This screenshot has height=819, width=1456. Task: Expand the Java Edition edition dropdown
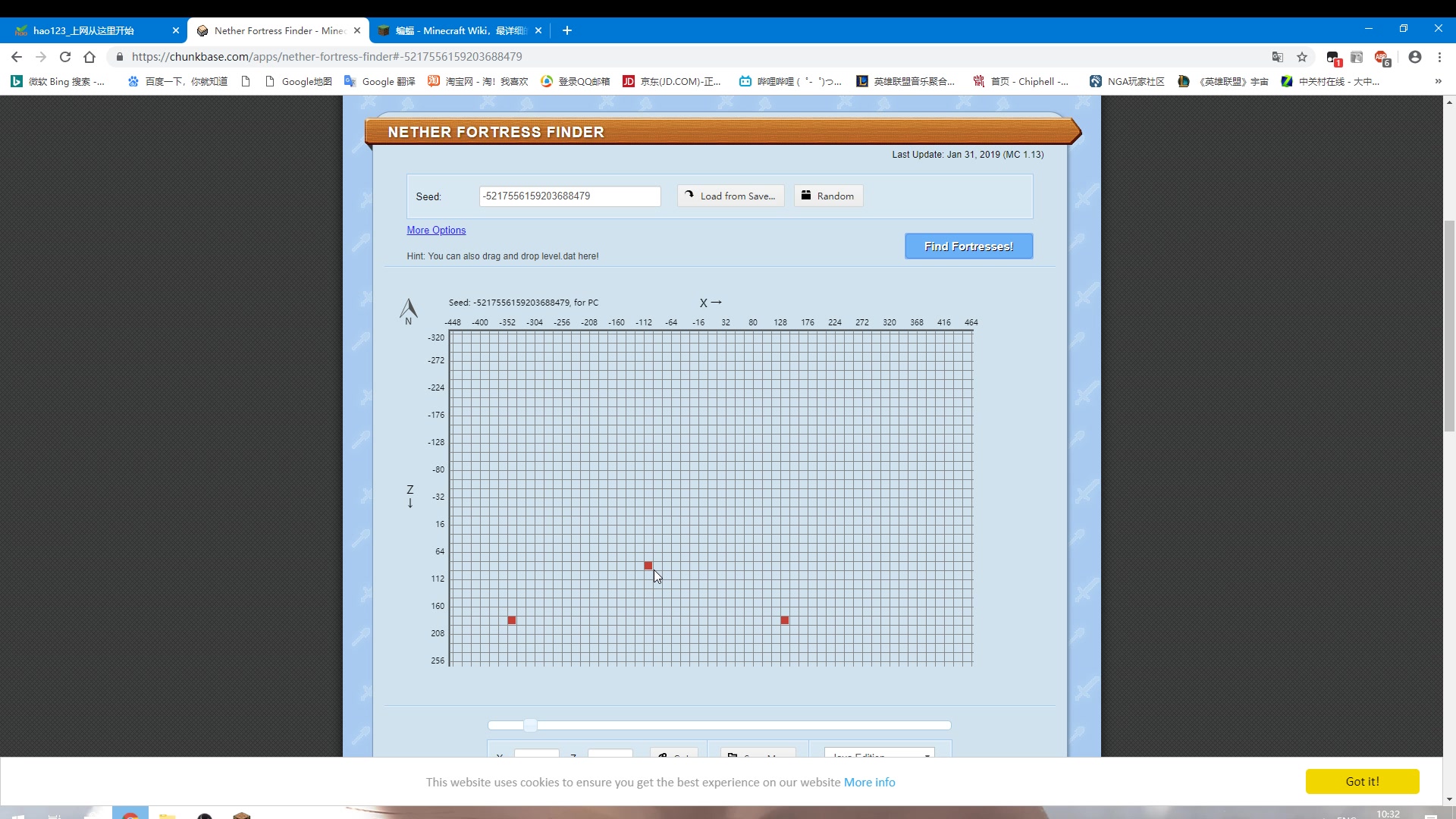coord(877,755)
